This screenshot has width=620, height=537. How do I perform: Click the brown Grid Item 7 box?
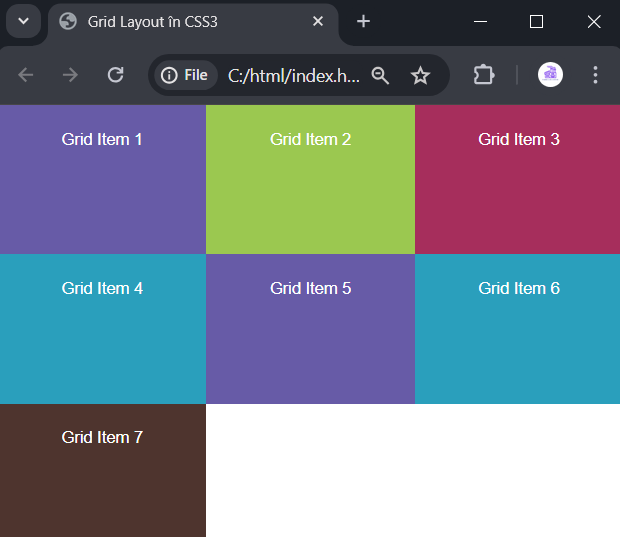tap(103, 470)
